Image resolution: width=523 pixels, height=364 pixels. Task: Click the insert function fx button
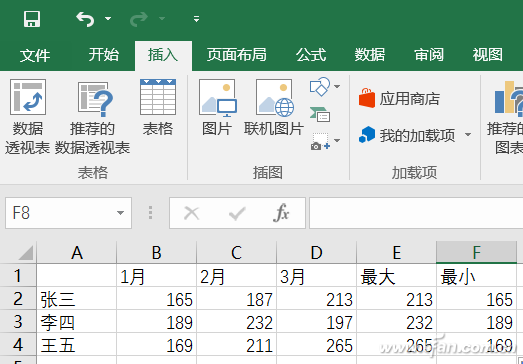pos(281,213)
